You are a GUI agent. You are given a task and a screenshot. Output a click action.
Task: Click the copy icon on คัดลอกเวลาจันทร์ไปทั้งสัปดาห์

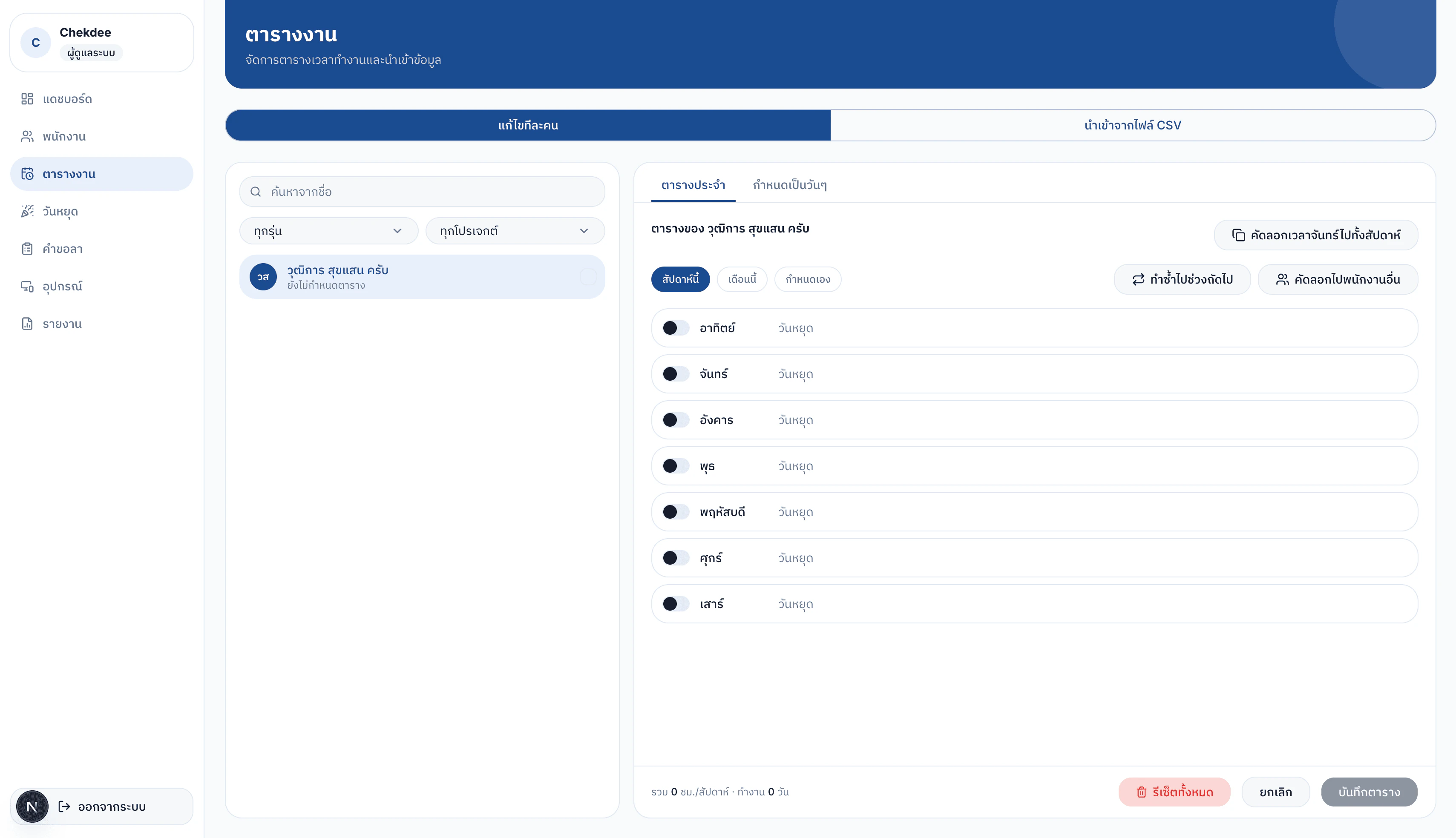point(1238,235)
